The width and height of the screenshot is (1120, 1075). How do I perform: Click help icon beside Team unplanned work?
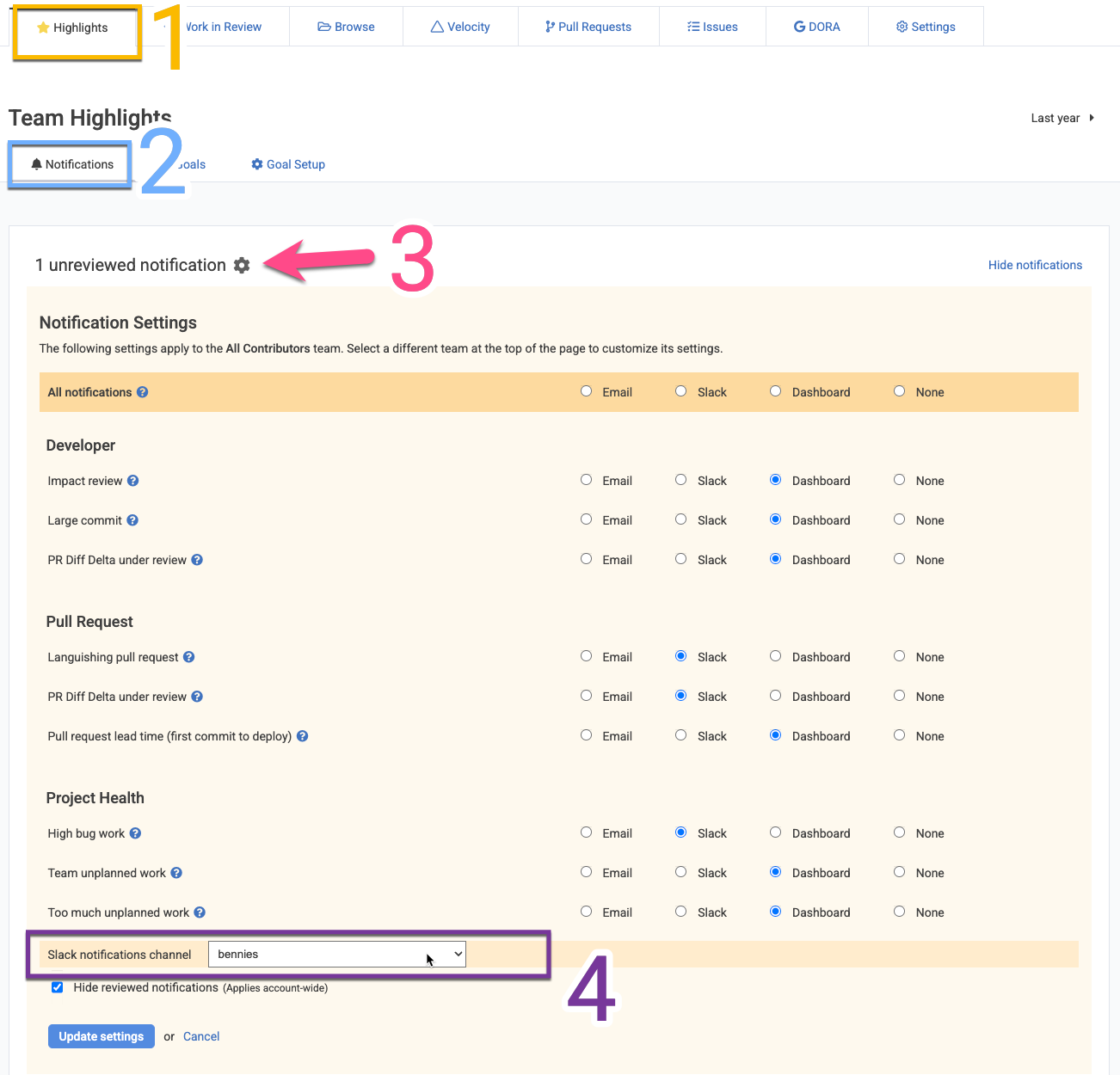tap(176, 873)
